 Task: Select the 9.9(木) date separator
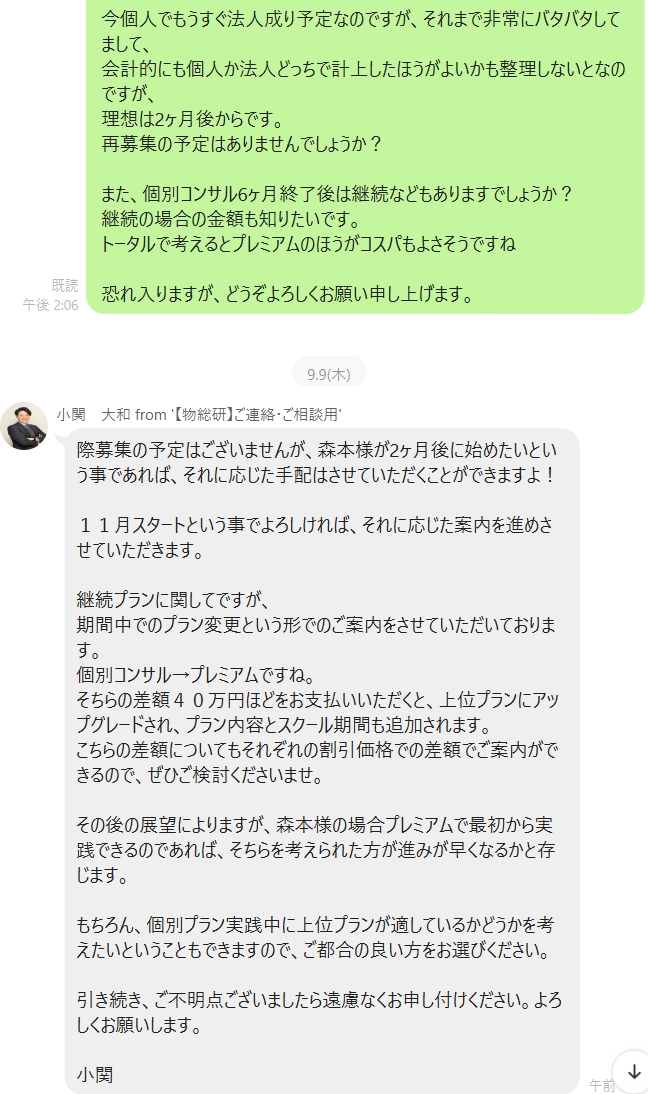click(x=329, y=375)
